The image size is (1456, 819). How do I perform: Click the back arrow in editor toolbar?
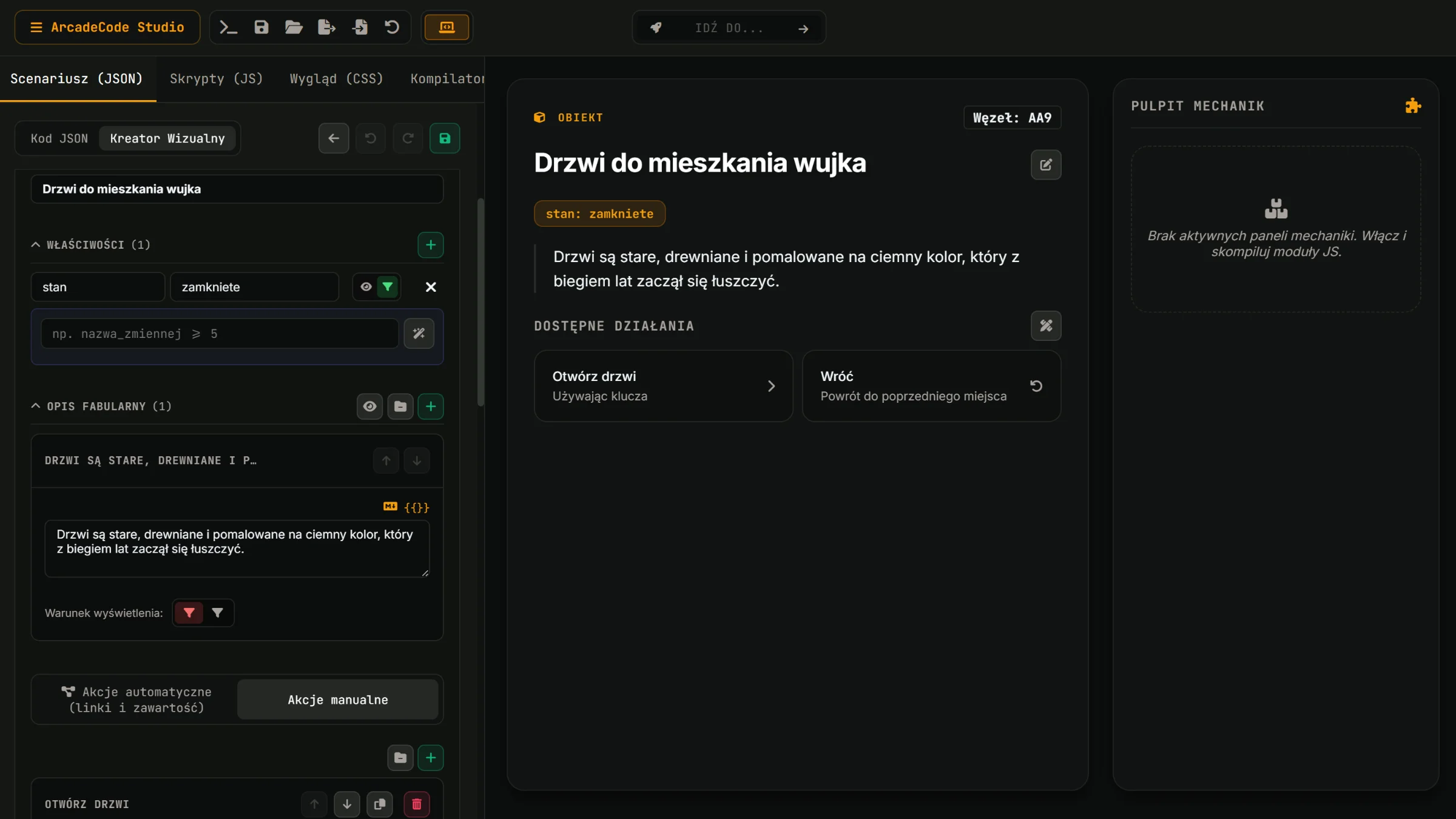pos(334,138)
